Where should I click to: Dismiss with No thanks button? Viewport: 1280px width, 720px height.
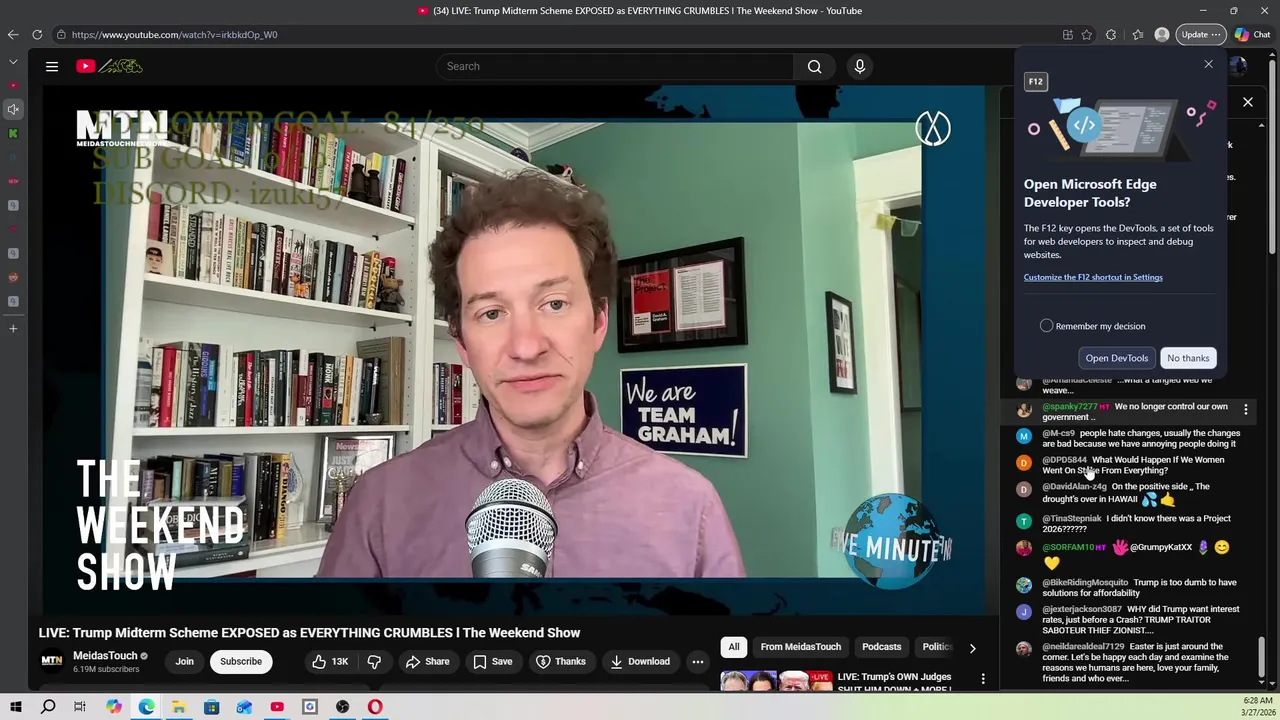click(x=1188, y=358)
